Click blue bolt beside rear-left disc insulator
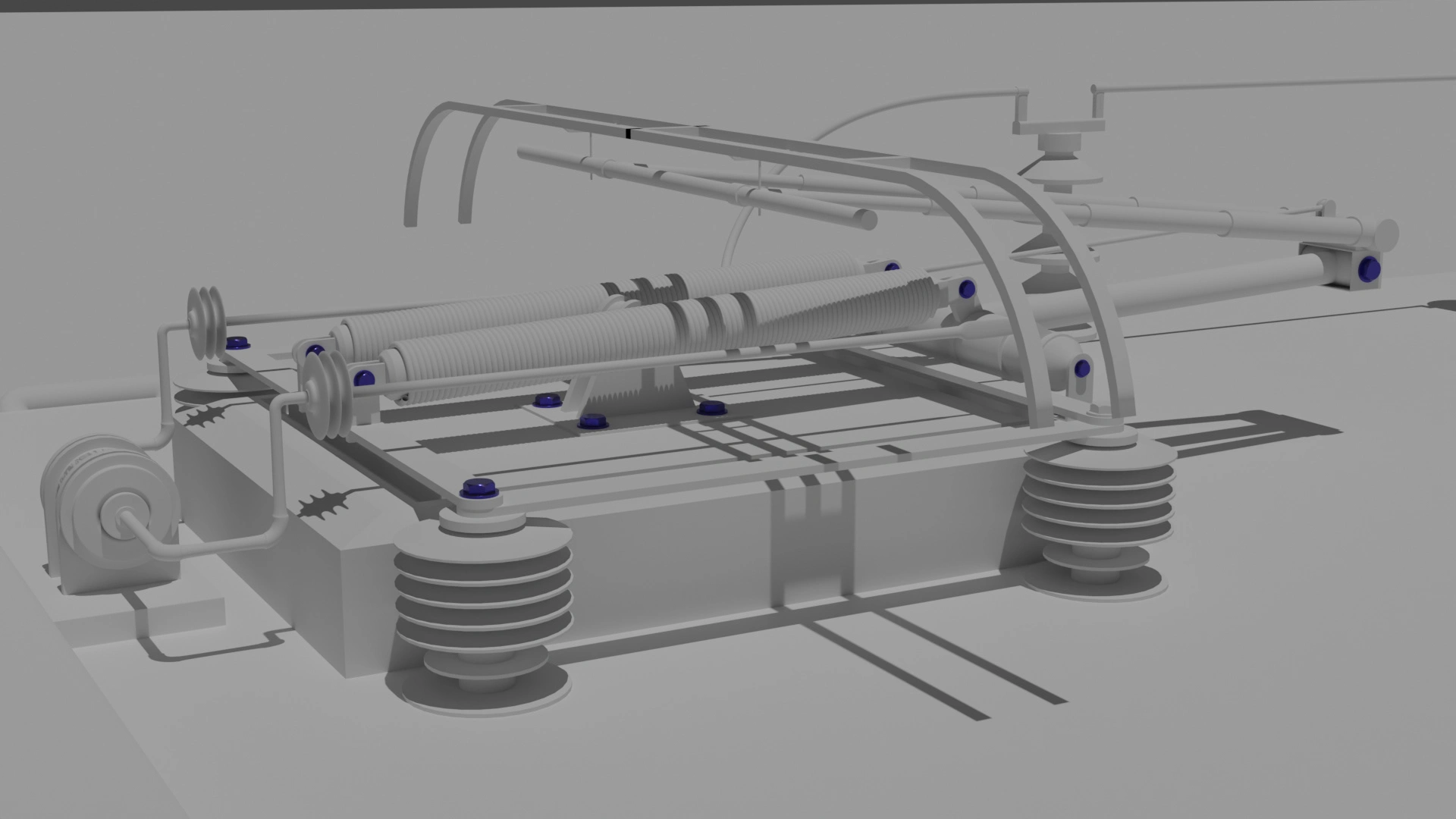This screenshot has width=1456, height=819. [239, 343]
